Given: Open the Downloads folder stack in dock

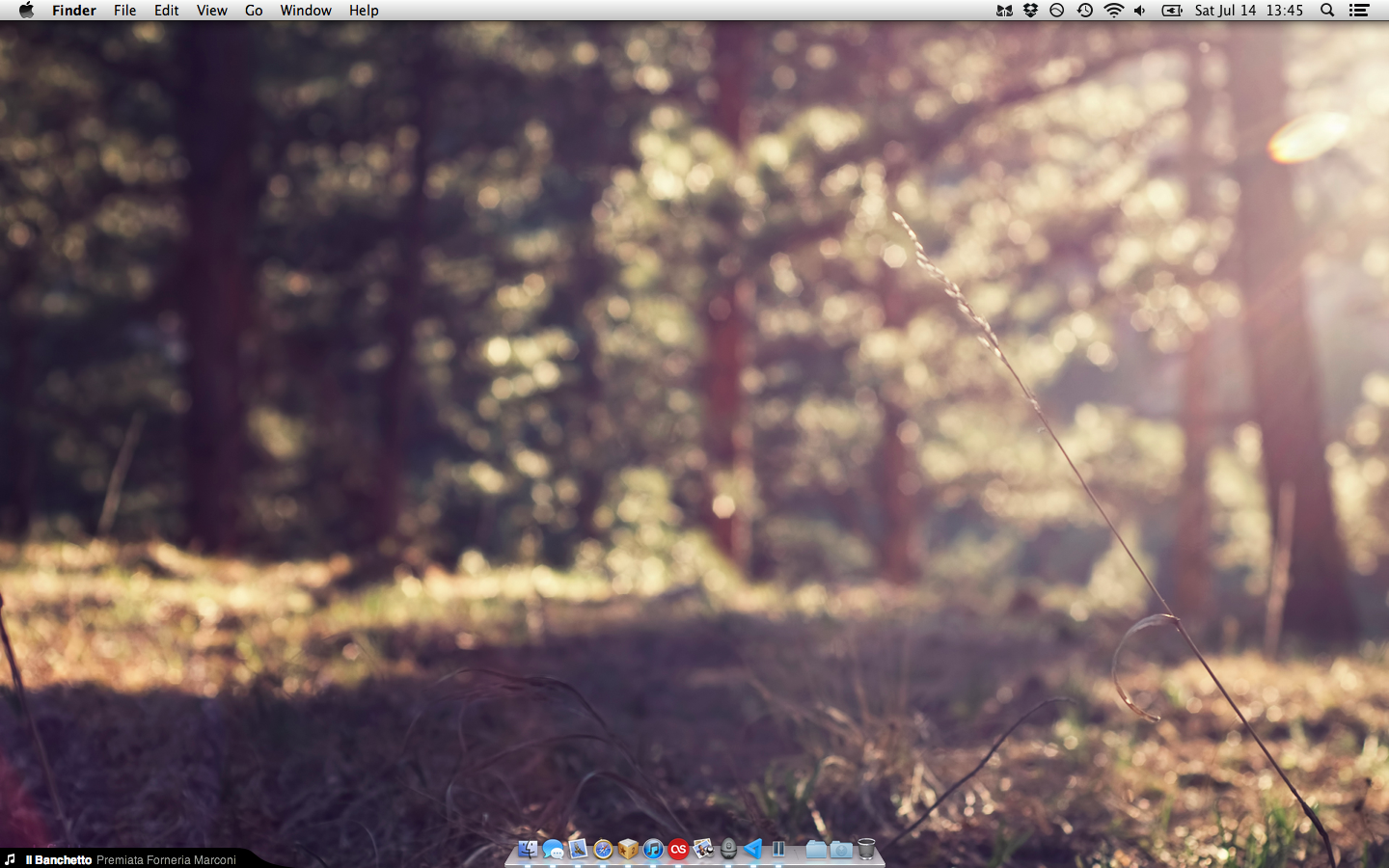Looking at the screenshot, I should coord(841,849).
